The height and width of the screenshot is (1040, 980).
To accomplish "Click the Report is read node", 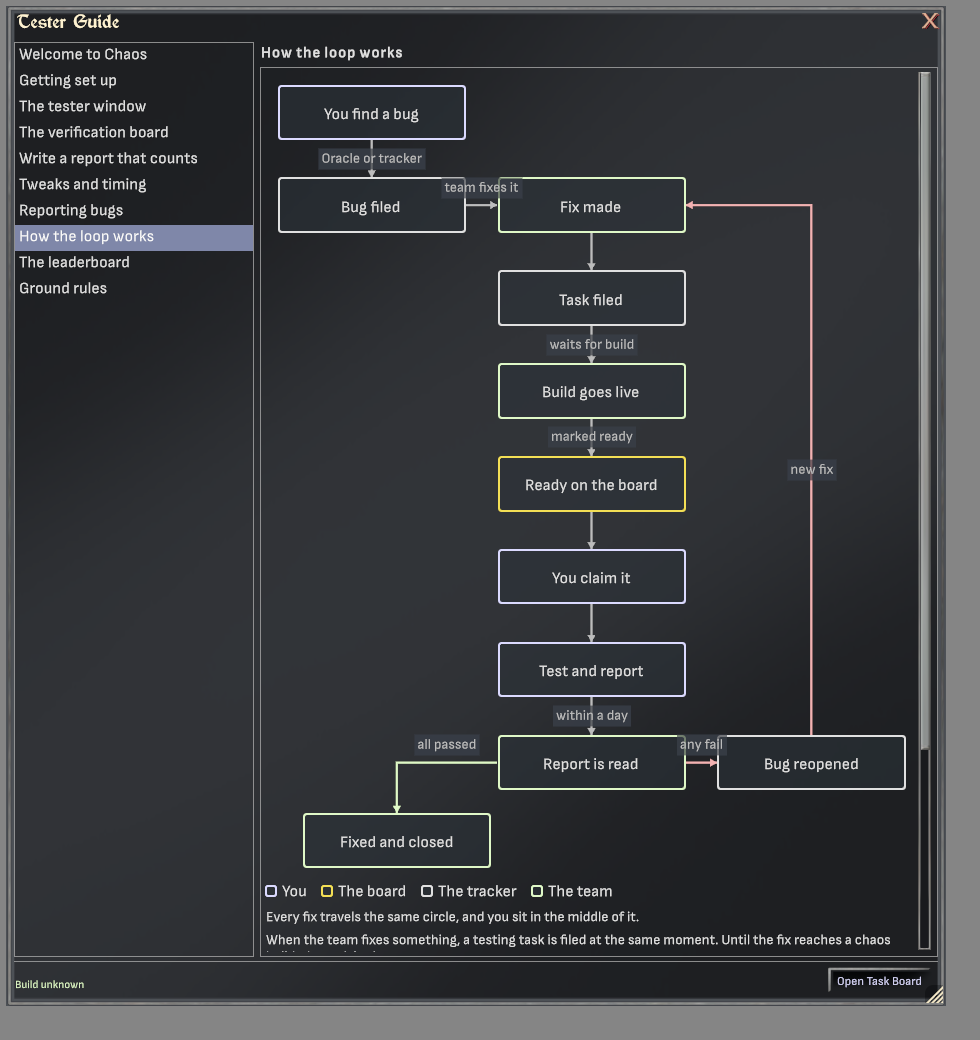I will pos(592,763).
